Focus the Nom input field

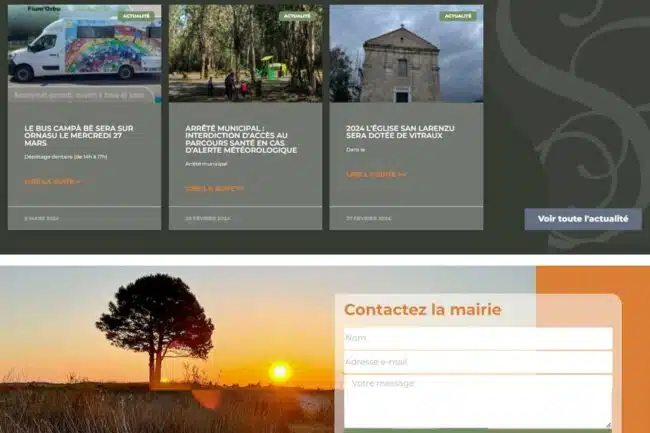click(477, 338)
